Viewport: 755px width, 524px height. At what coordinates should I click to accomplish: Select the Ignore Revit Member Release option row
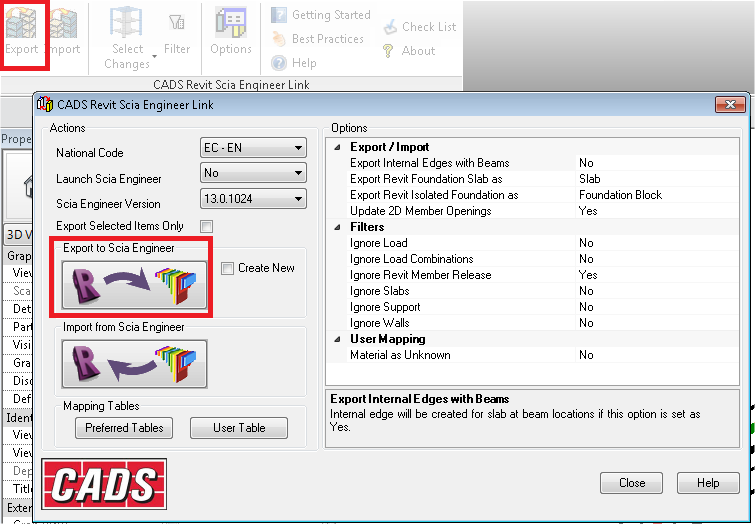420,275
